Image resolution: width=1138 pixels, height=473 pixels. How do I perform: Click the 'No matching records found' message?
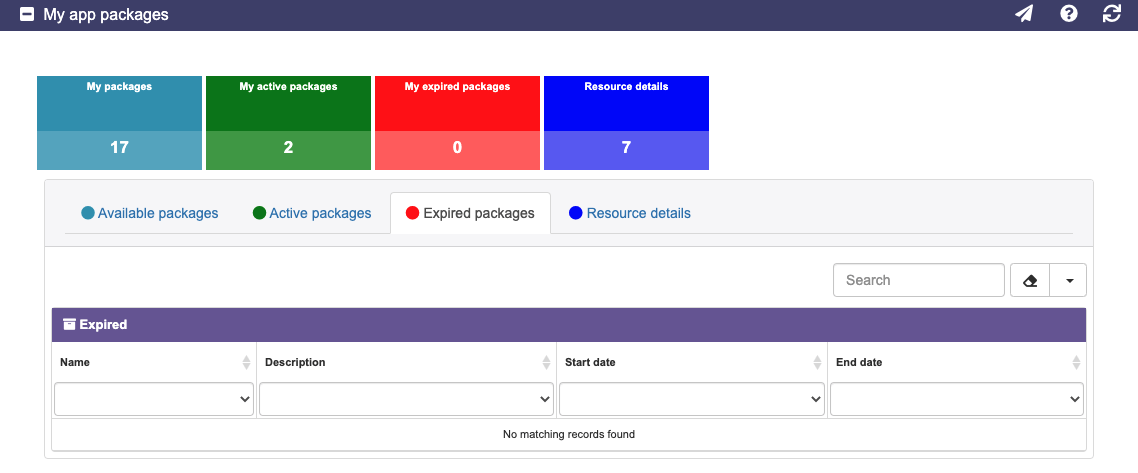(569, 435)
